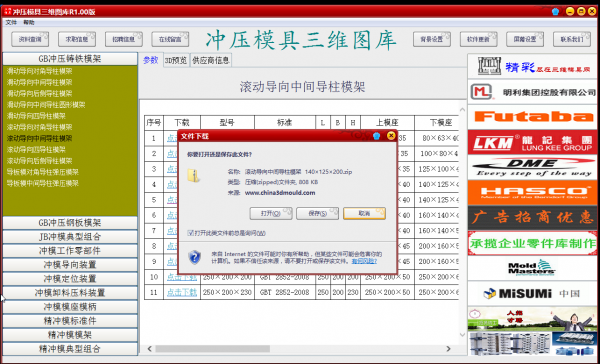This screenshot has width=600, height=364.
Task: Click the zipped folder icon in download dialog
Action: pyautogui.click(x=193, y=175)
